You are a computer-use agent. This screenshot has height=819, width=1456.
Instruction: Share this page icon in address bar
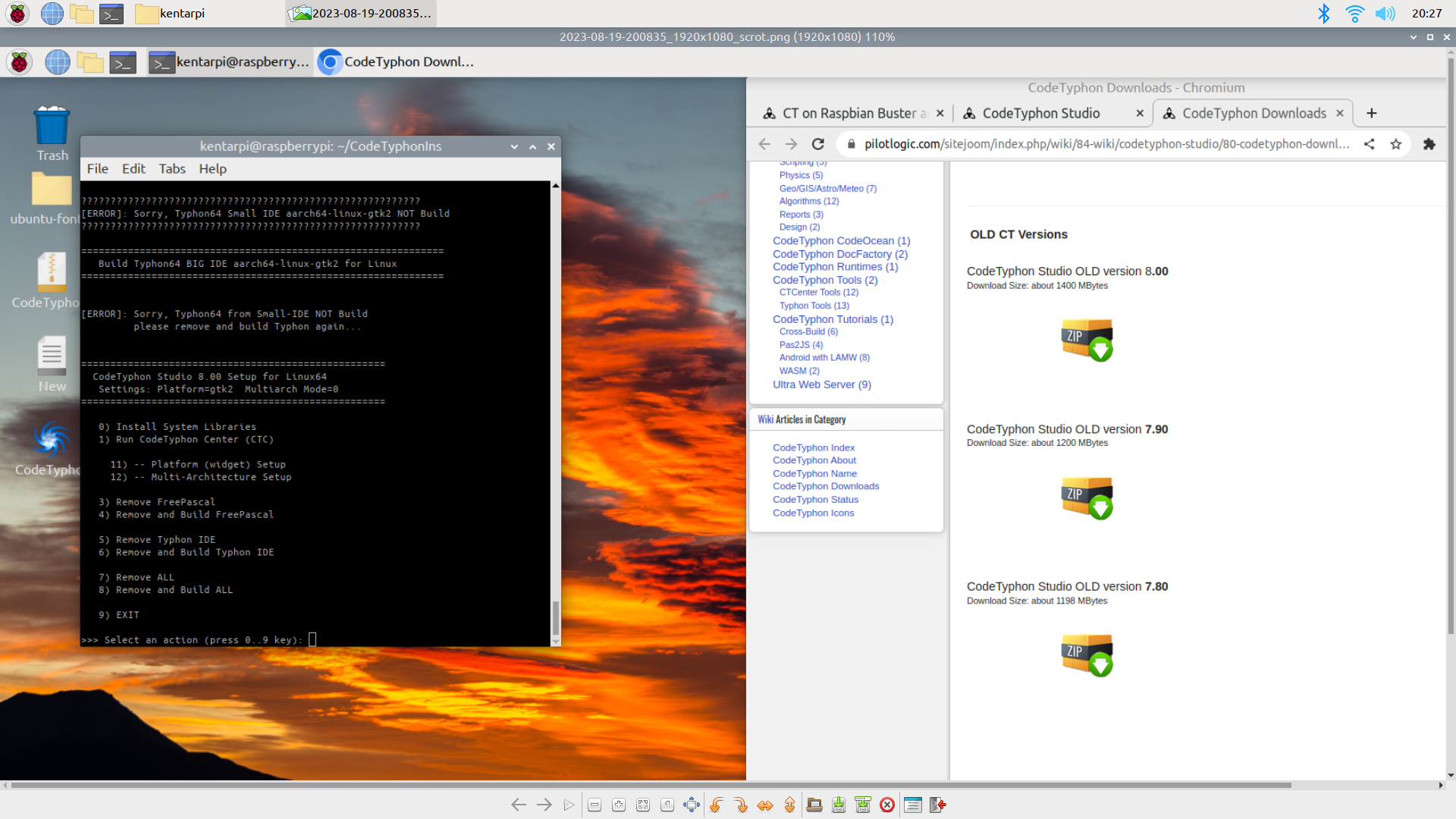point(1369,144)
